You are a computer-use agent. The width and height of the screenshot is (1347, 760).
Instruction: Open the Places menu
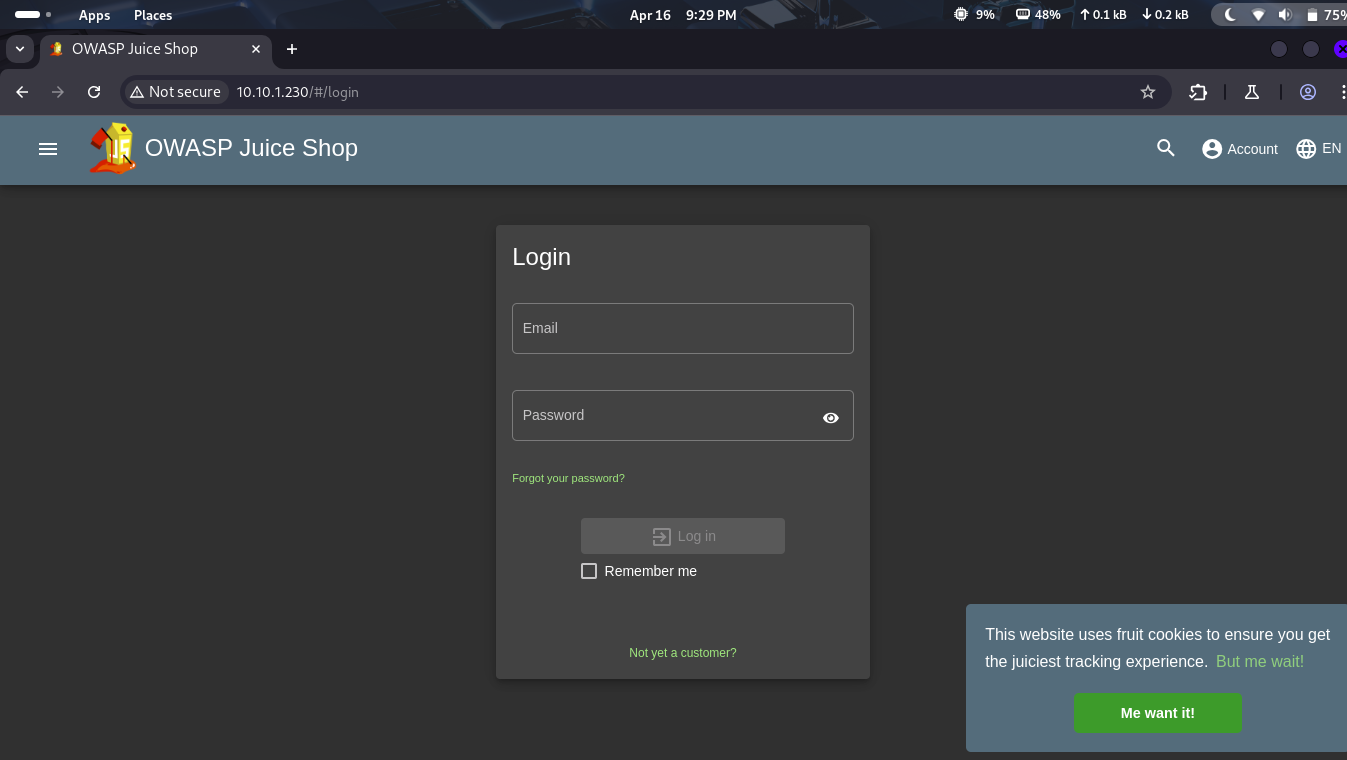click(x=153, y=15)
